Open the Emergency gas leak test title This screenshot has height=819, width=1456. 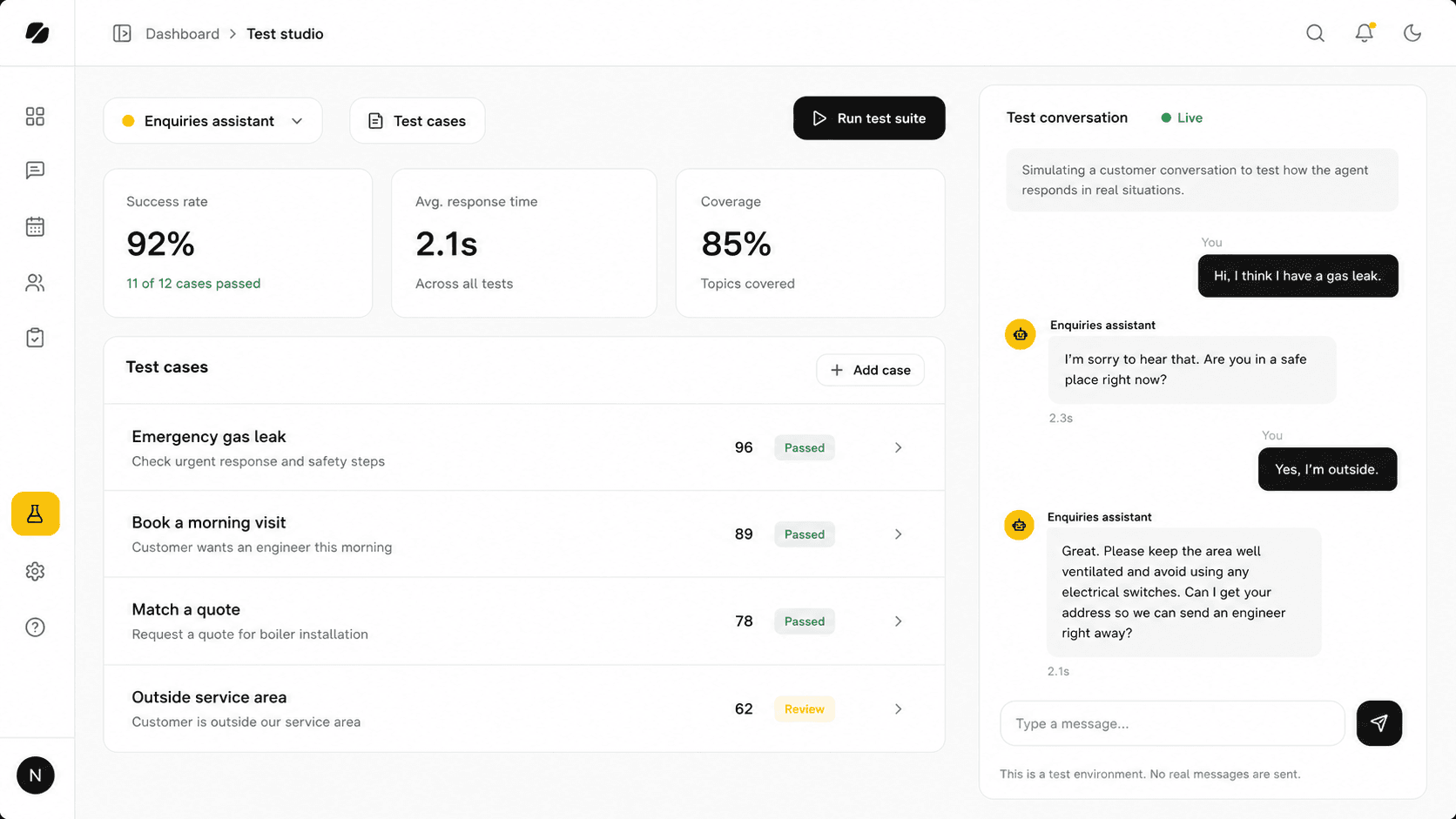point(209,437)
